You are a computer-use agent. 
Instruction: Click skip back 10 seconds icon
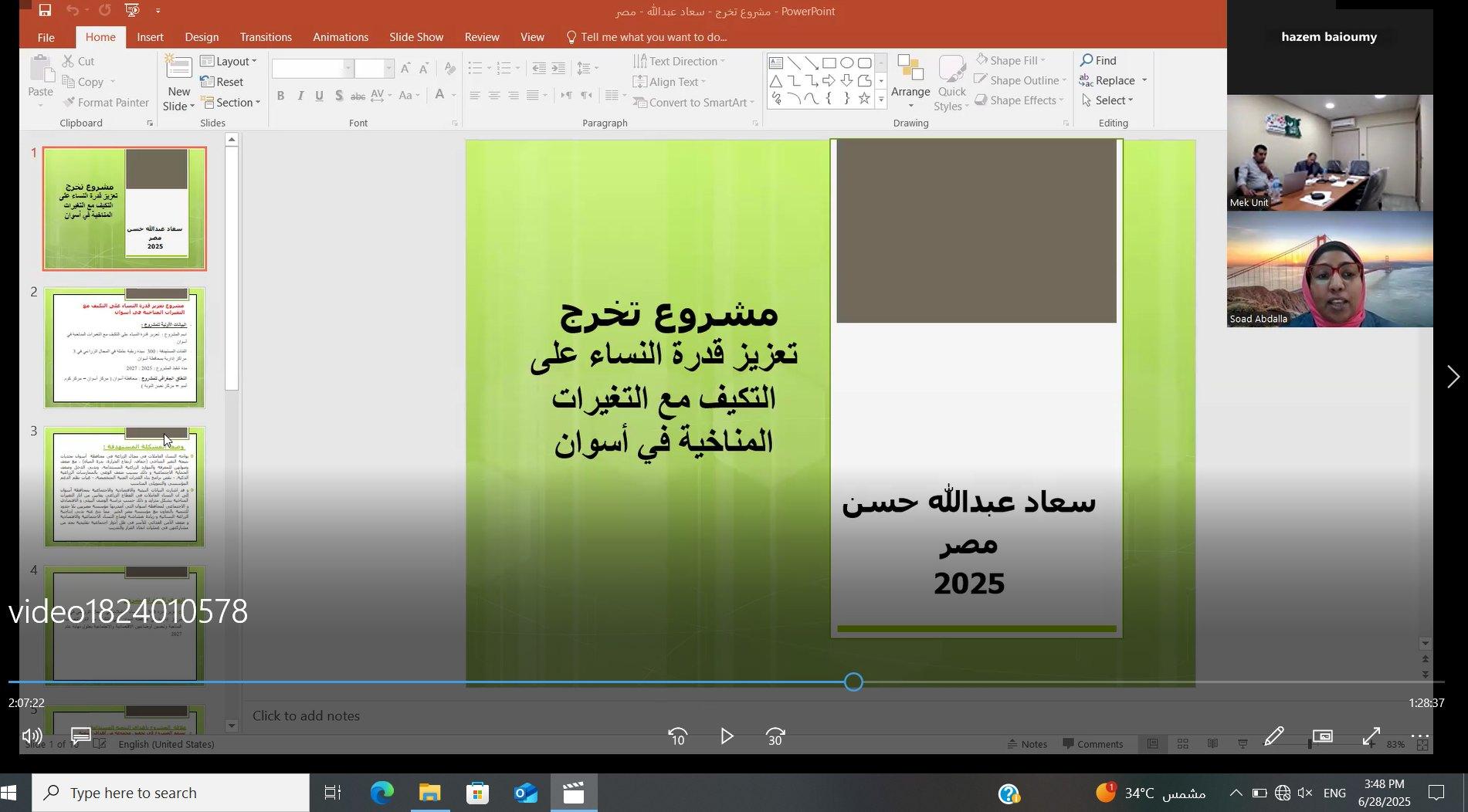678,737
